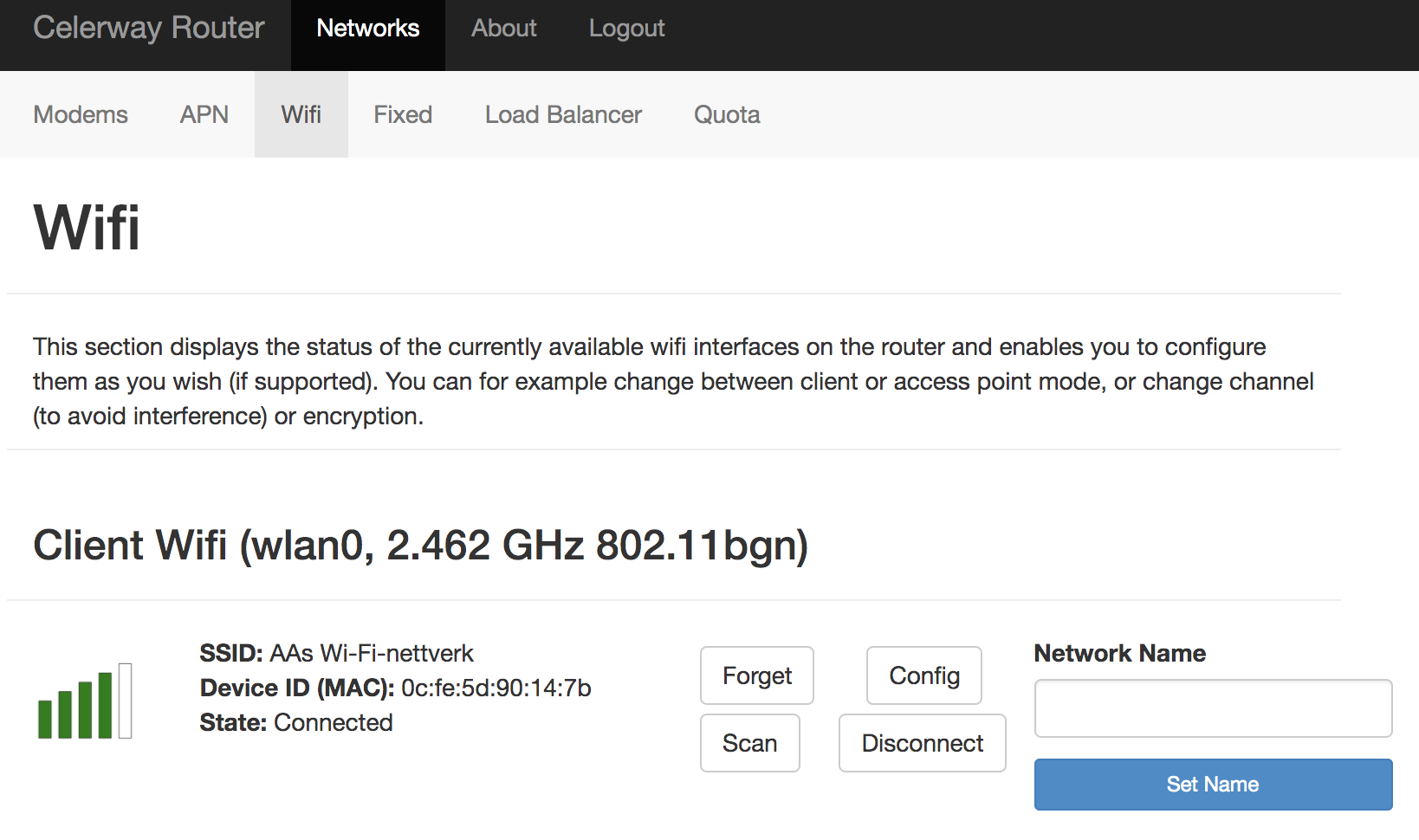Click the SSID label text
The image size is (1419, 840).
coord(230,653)
